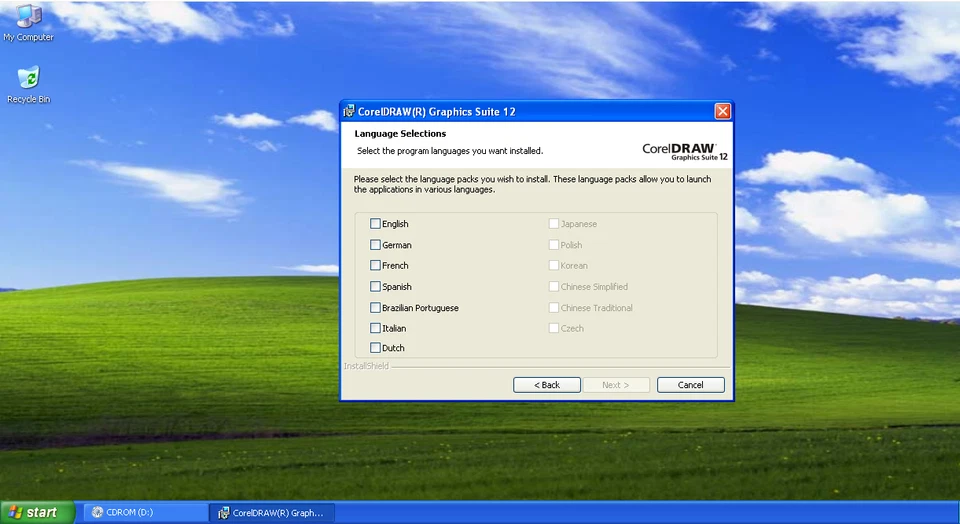Click the disabled Korean checkbox

(553, 266)
